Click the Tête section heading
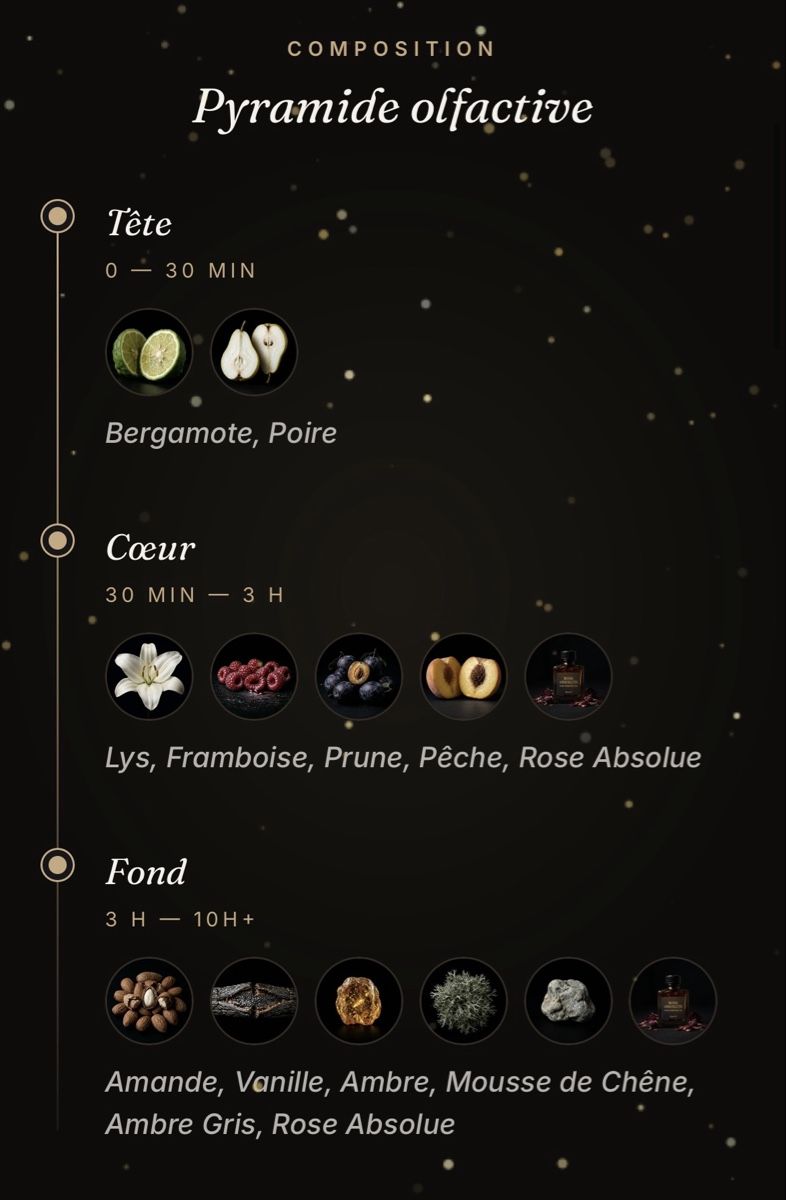This screenshot has width=786, height=1200. [139, 223]
